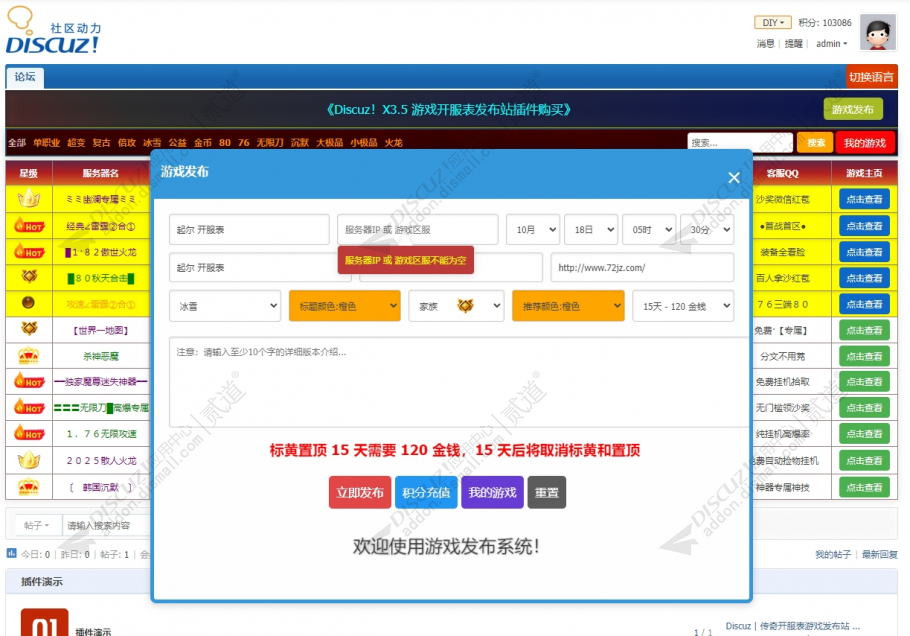This screenshot has width=910, height=636.
Task: Click the gray 重置 button
Action: point(547,493)
